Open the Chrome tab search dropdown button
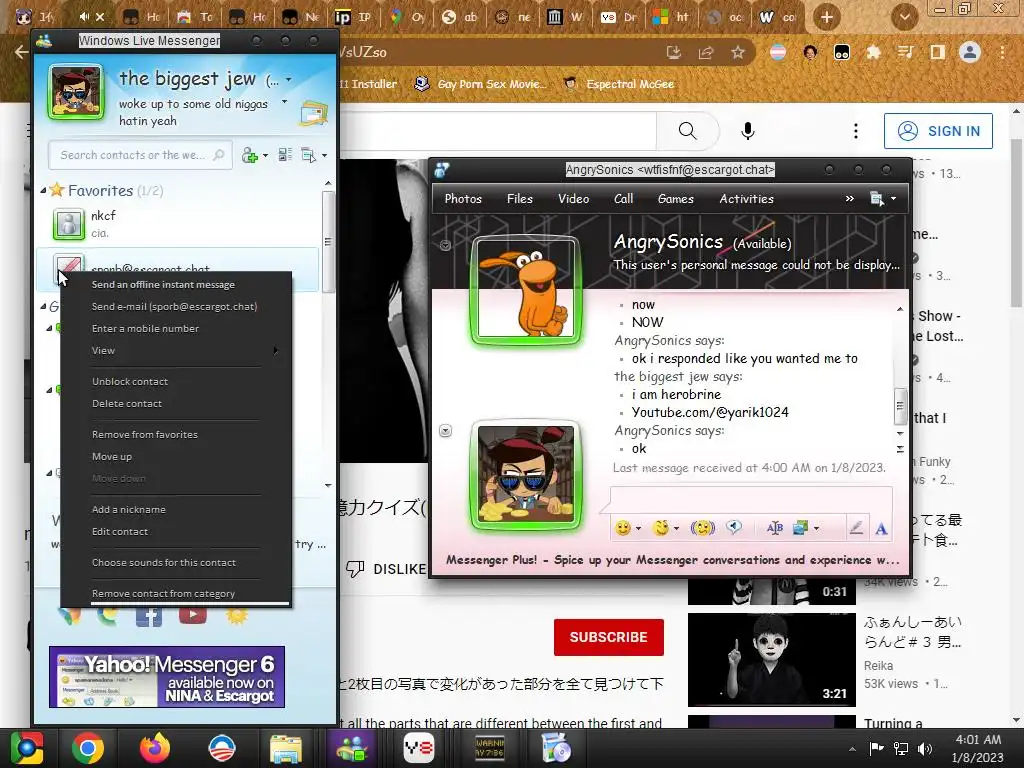1024x768 pixels. pos(904,18)
